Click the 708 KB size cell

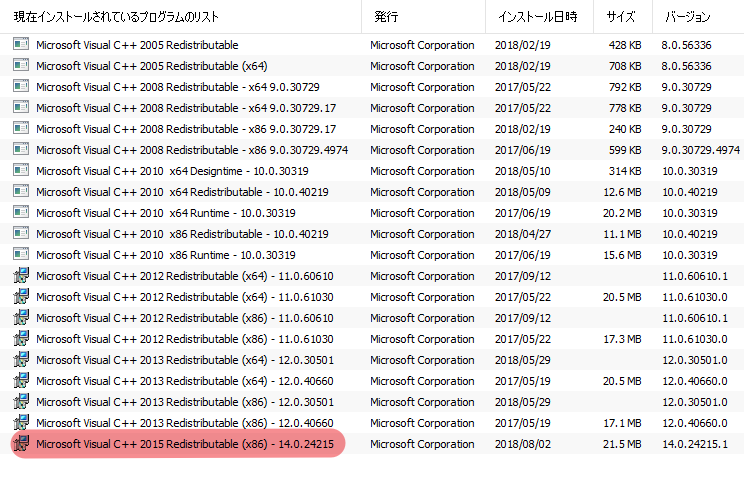pyautogui.click(x=625, y=66)
